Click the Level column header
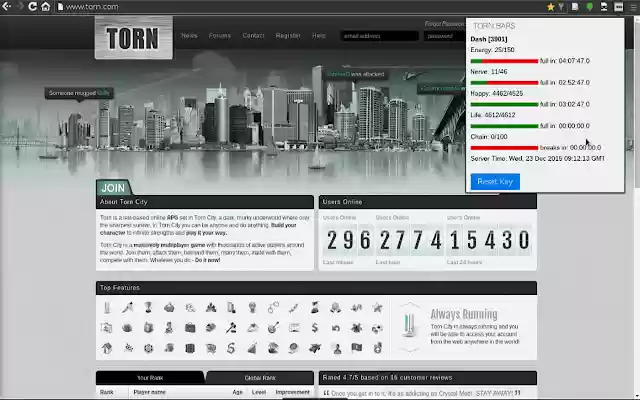640x400 pixels. 259,392
